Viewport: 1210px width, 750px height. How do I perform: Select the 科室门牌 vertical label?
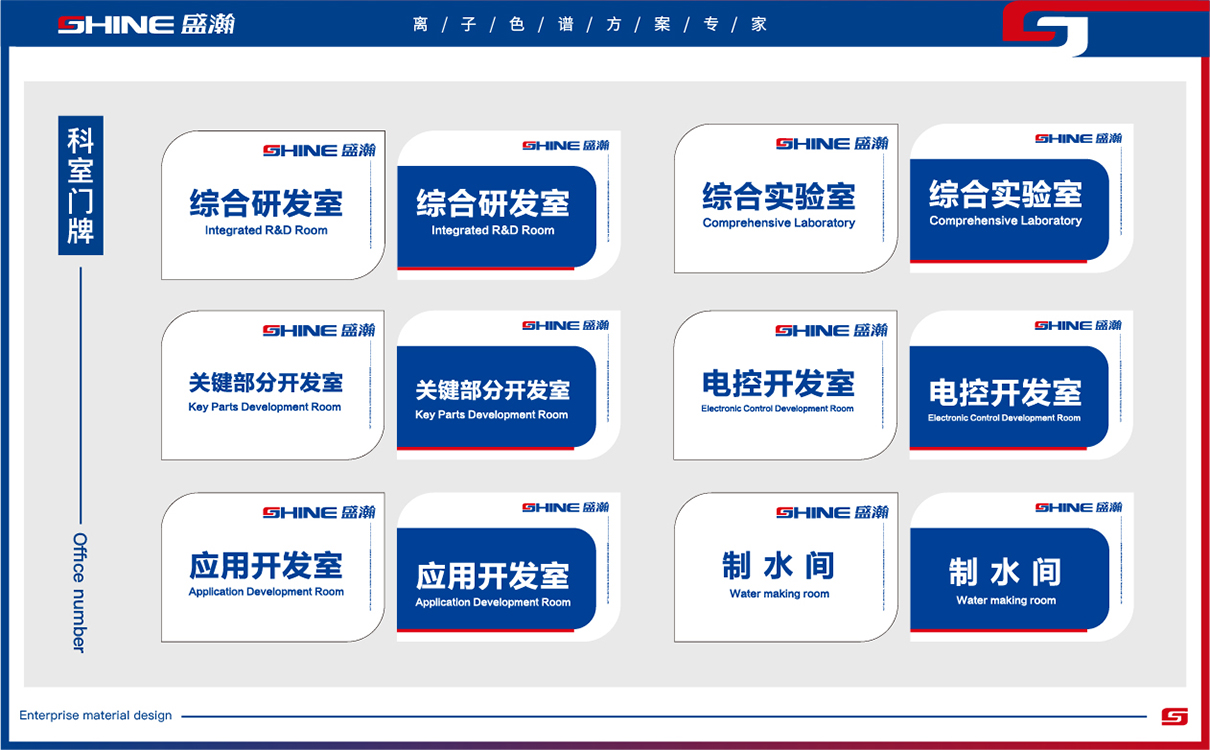[x=80, y=185]
